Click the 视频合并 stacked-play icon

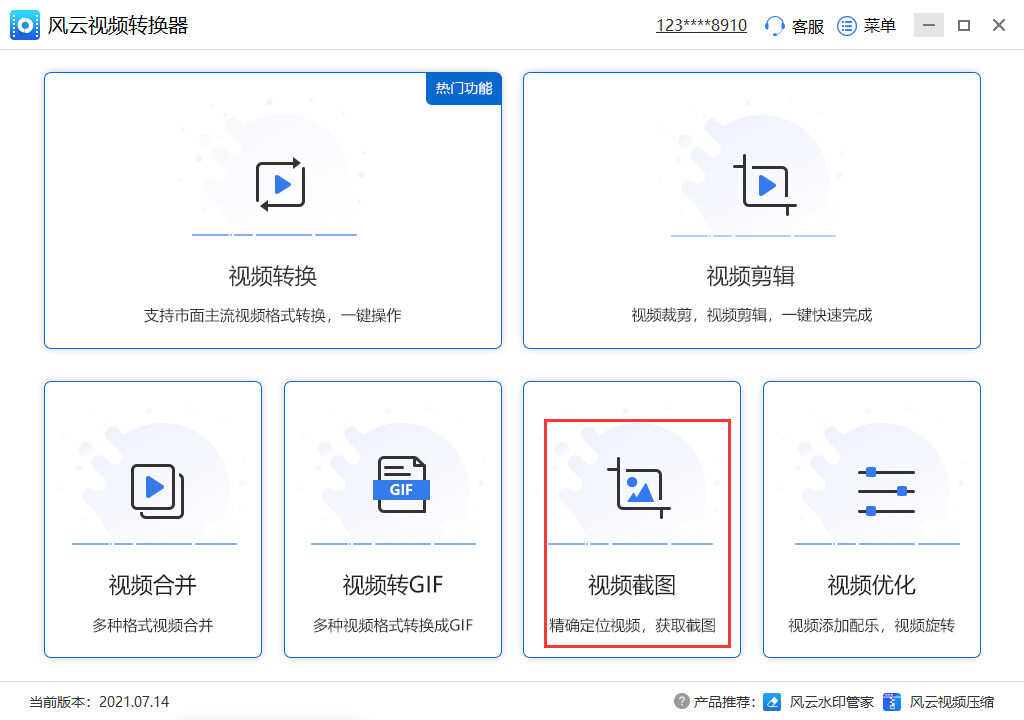pos(157,491)
